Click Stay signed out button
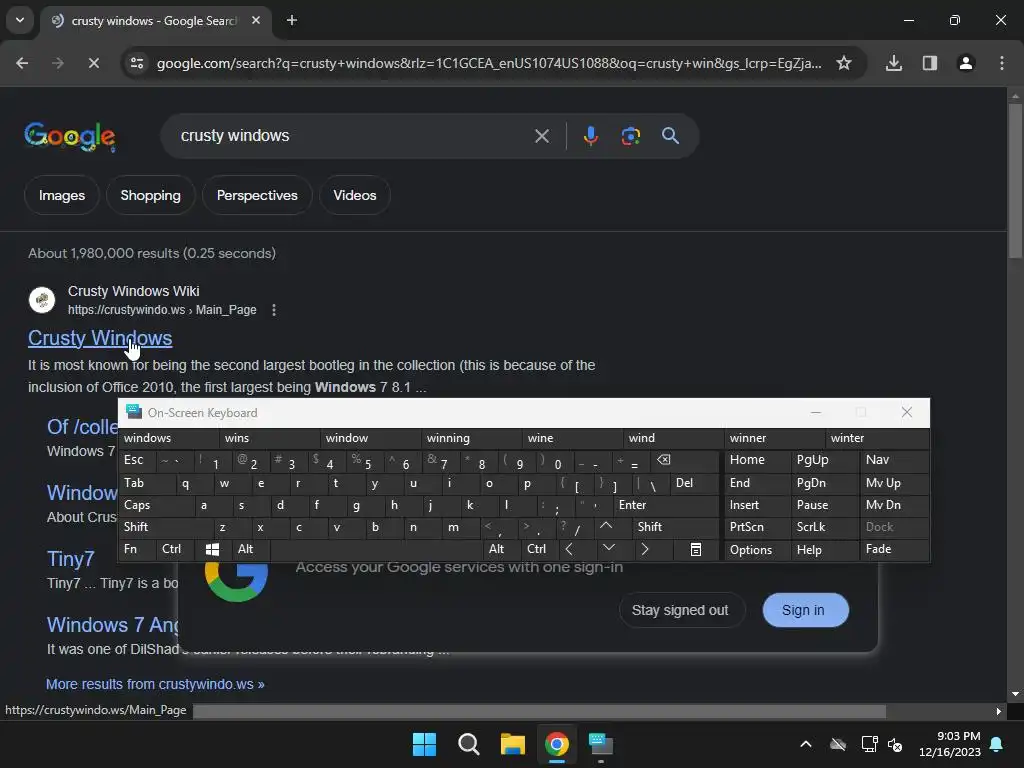The width and height of the screenshot is (1024, 768). coord(680,610)
